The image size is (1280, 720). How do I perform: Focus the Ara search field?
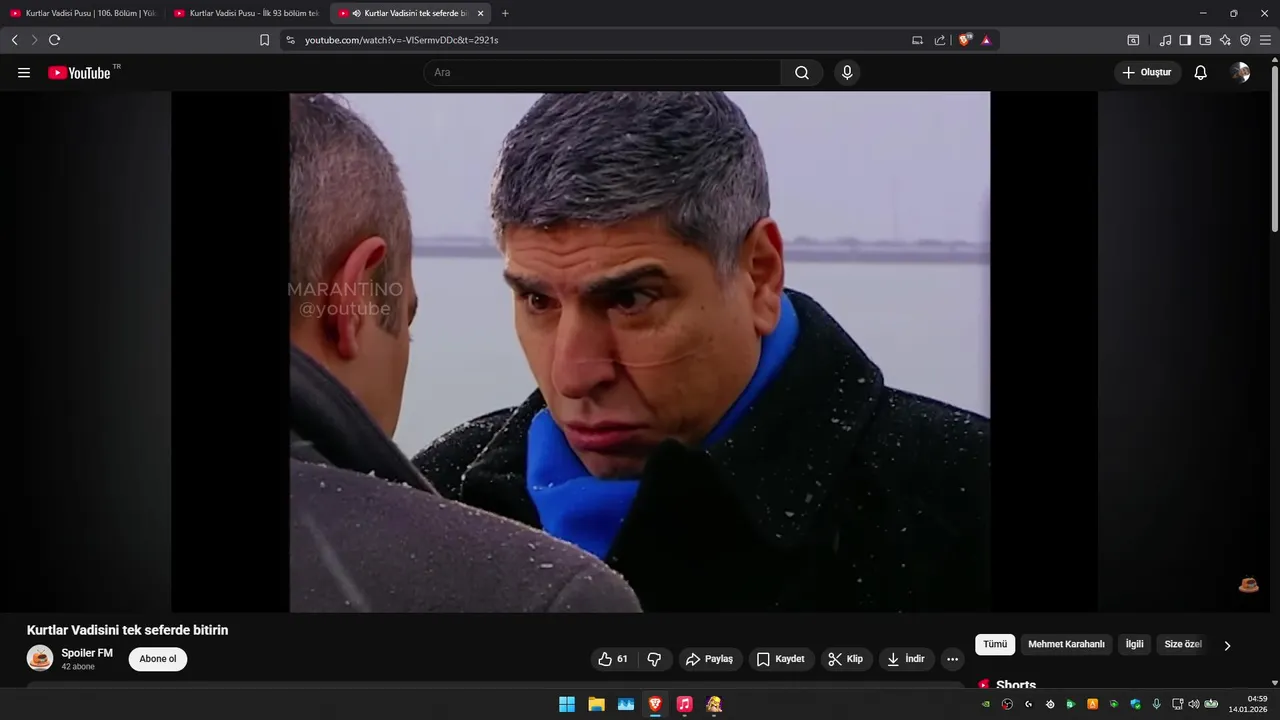pos(603,72)
